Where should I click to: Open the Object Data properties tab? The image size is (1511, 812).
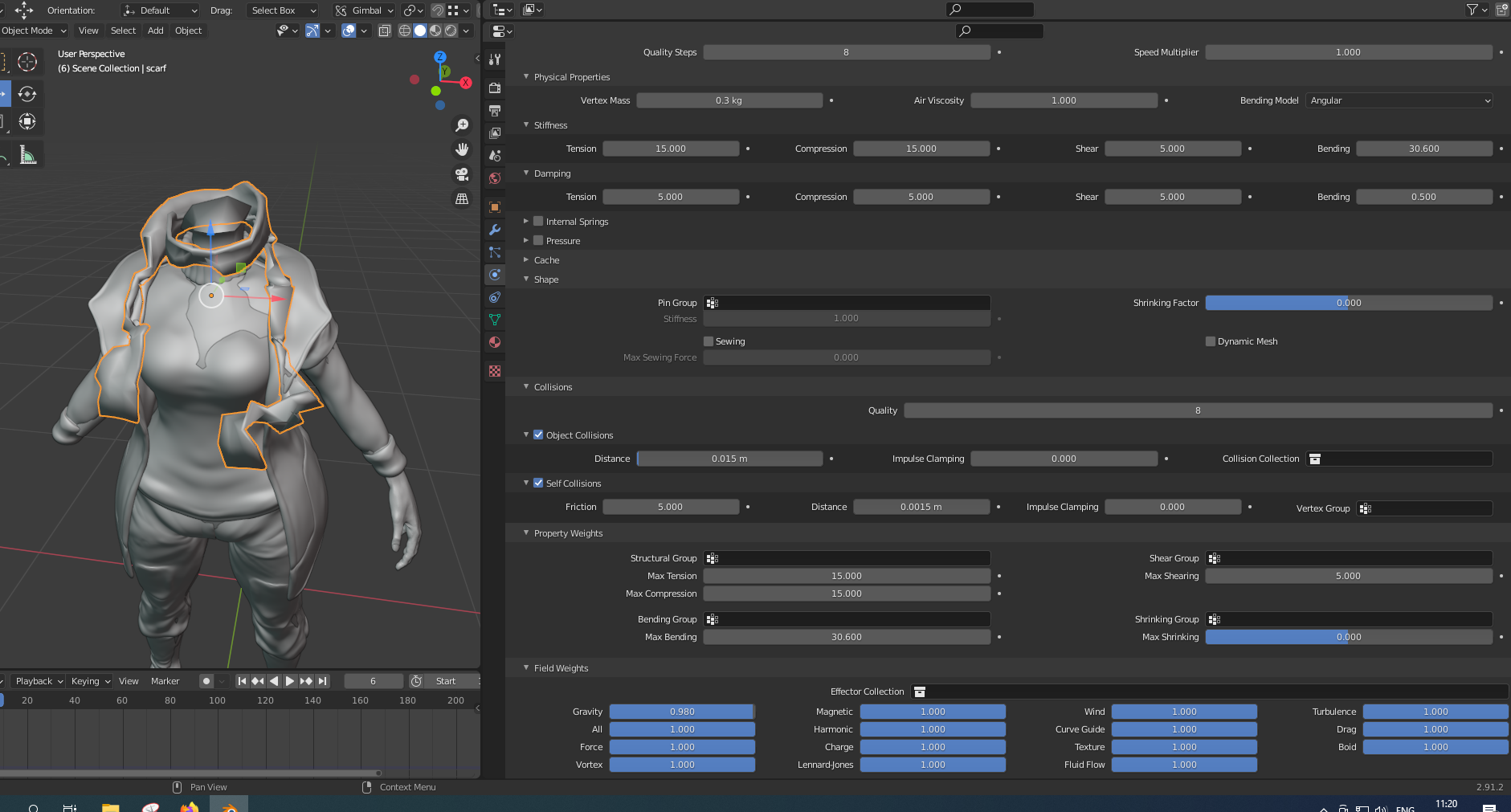(495, 320)
